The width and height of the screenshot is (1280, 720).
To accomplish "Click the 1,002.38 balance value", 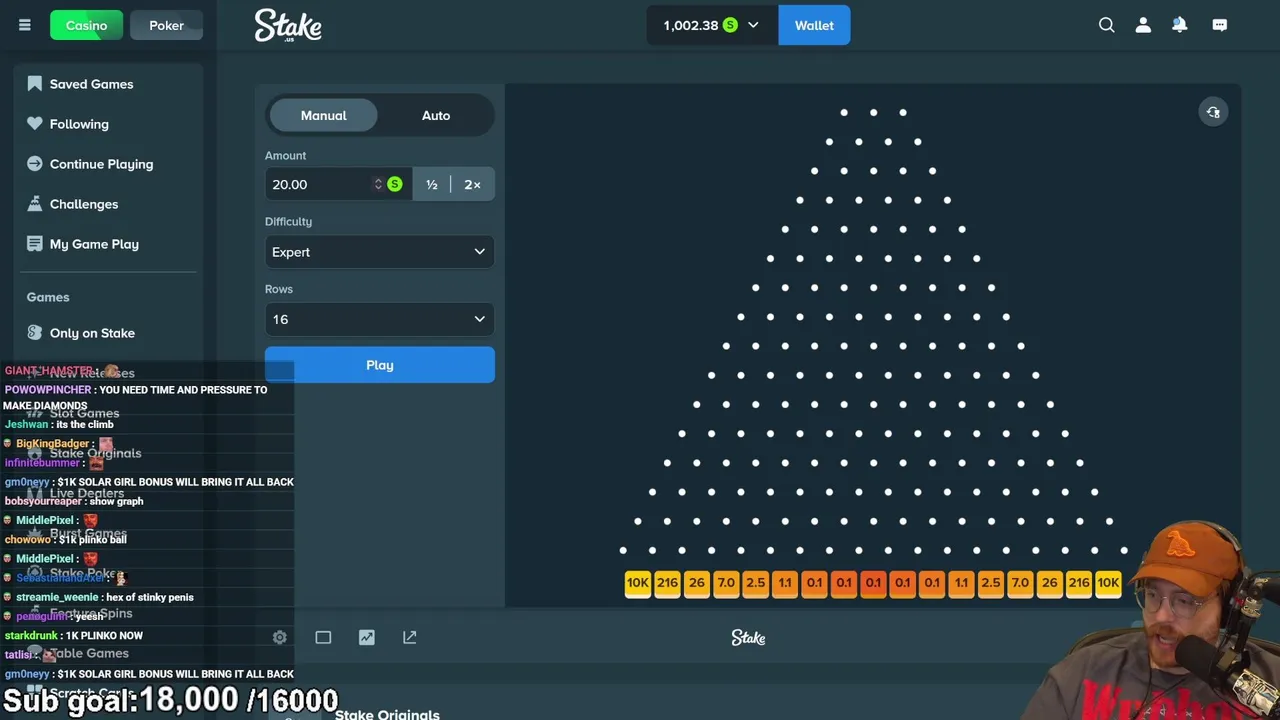I will [690, 25].
